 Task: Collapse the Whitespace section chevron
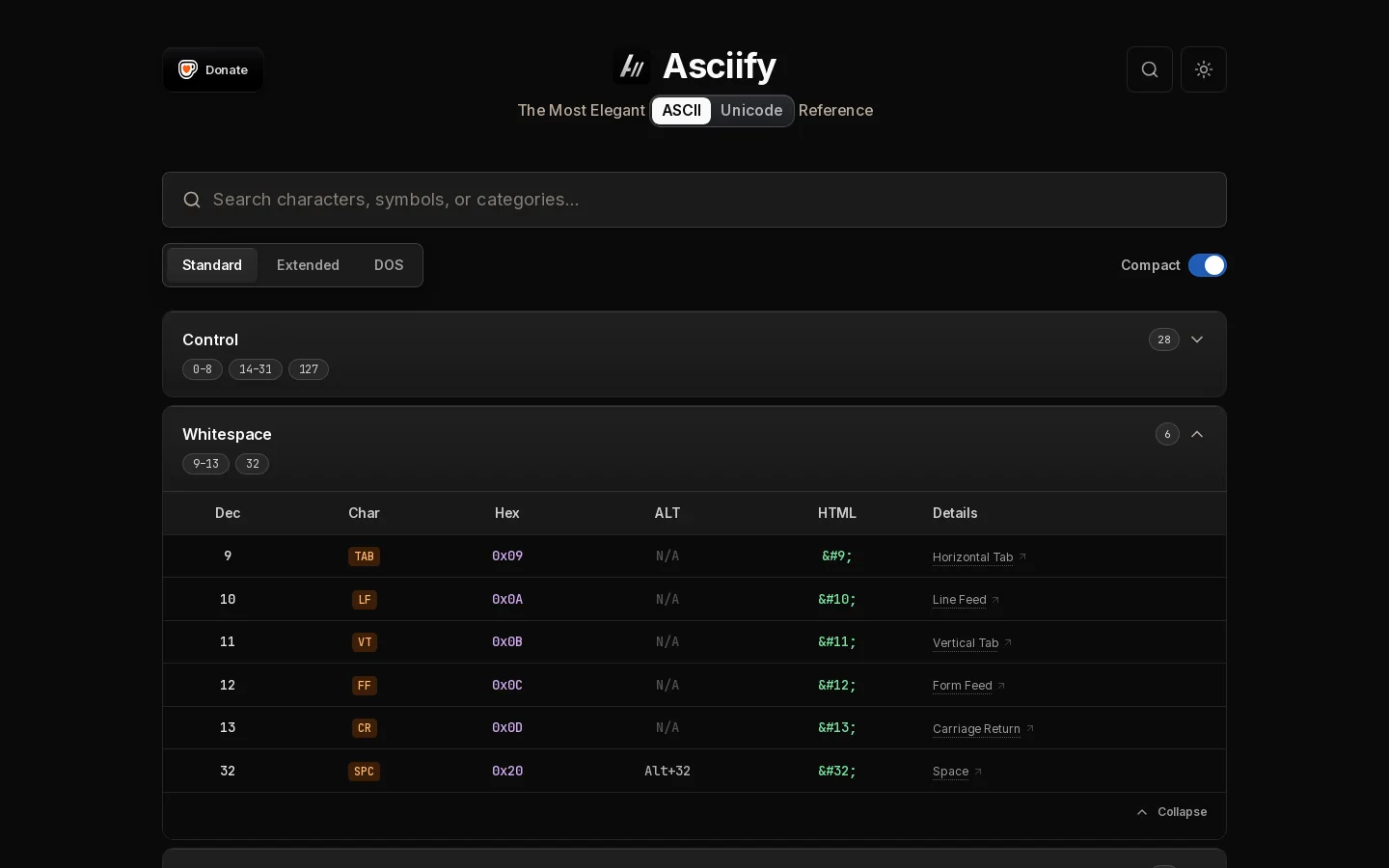1197,434
